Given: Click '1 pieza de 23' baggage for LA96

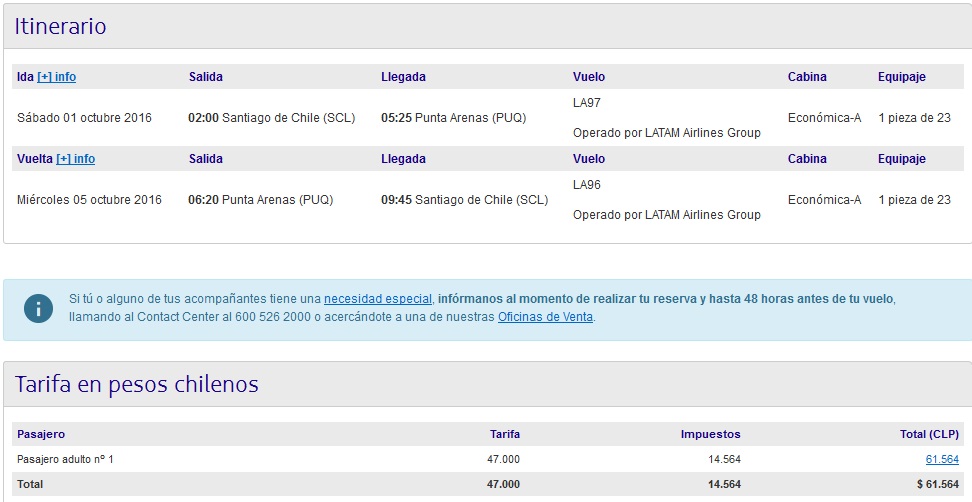Looking at the screenshot, I should tap(914, 200).
